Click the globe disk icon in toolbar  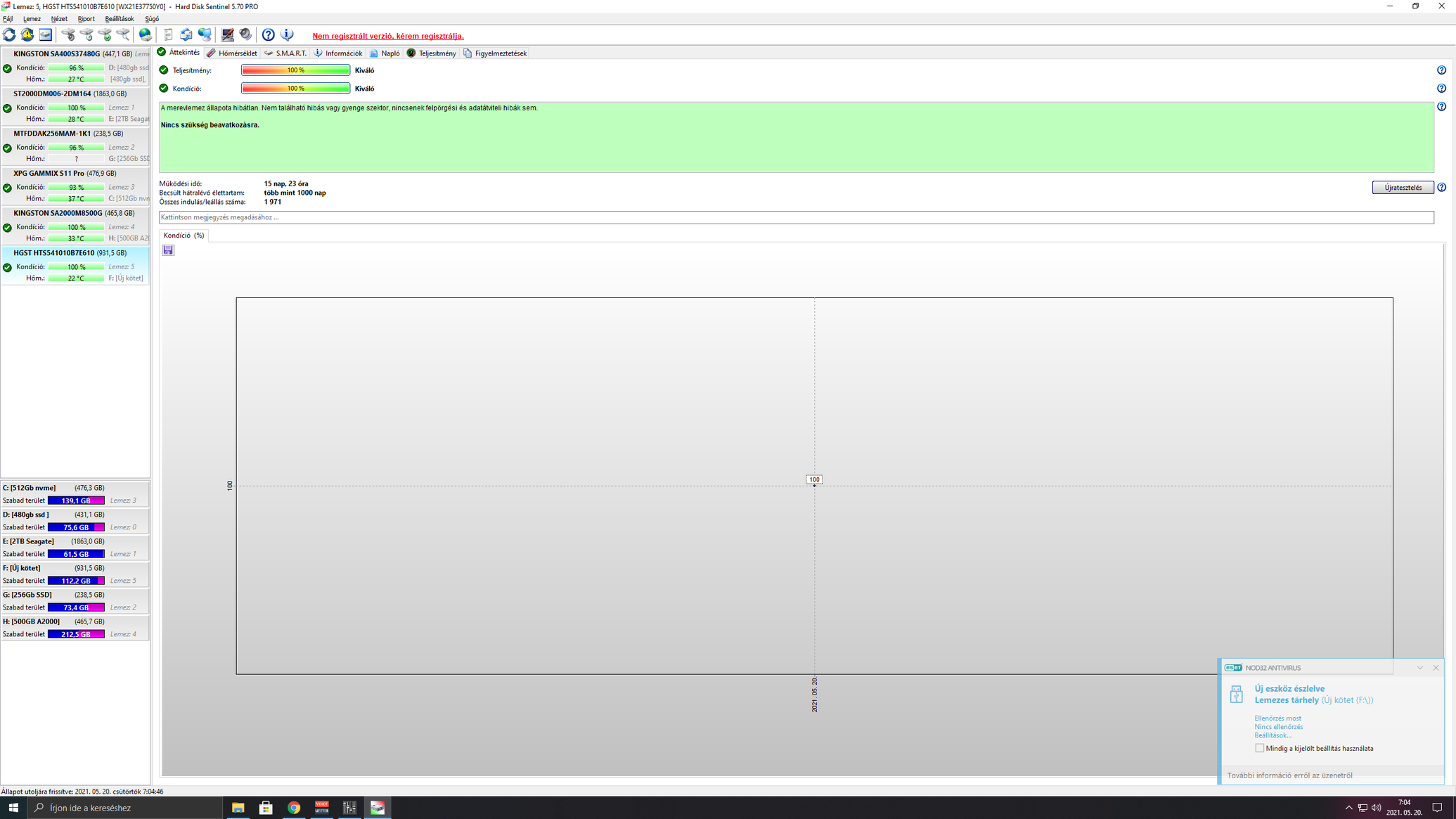pyautogui.click(x=145, y=34)
